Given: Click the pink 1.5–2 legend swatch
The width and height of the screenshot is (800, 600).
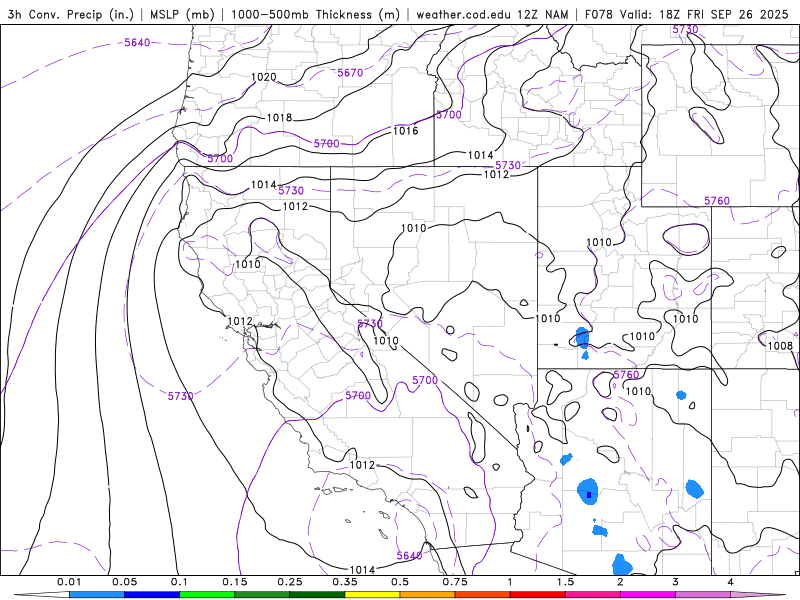Looking at the screenshot, I should (593, 595).
